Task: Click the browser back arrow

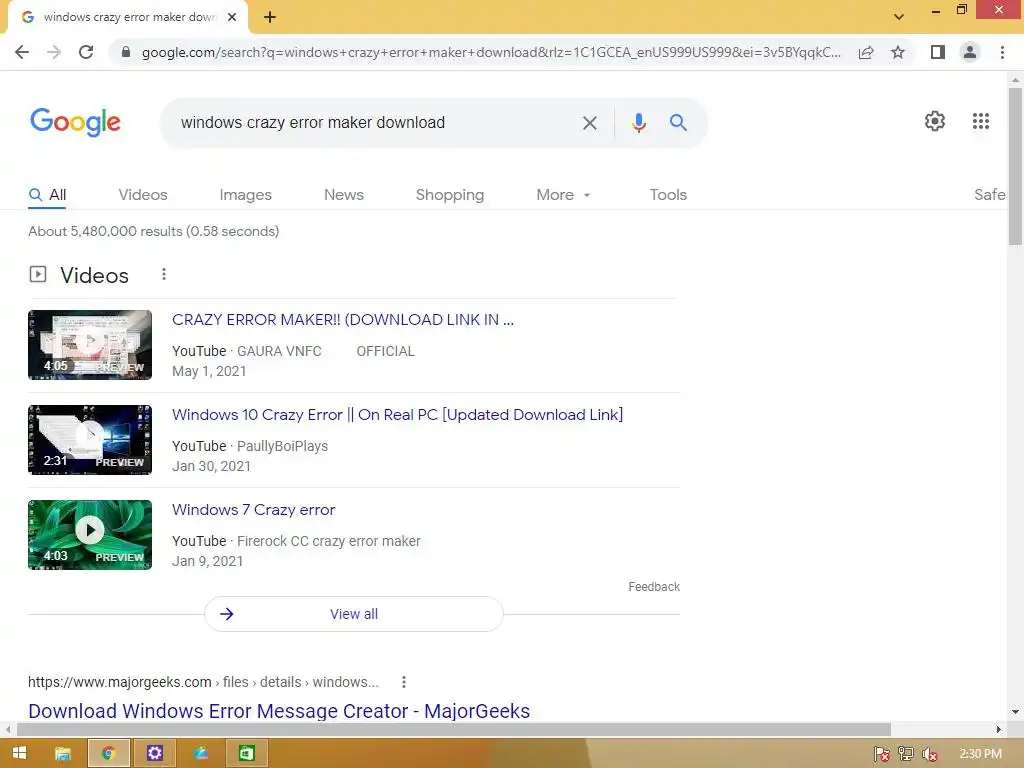Action: click(22, 52)
